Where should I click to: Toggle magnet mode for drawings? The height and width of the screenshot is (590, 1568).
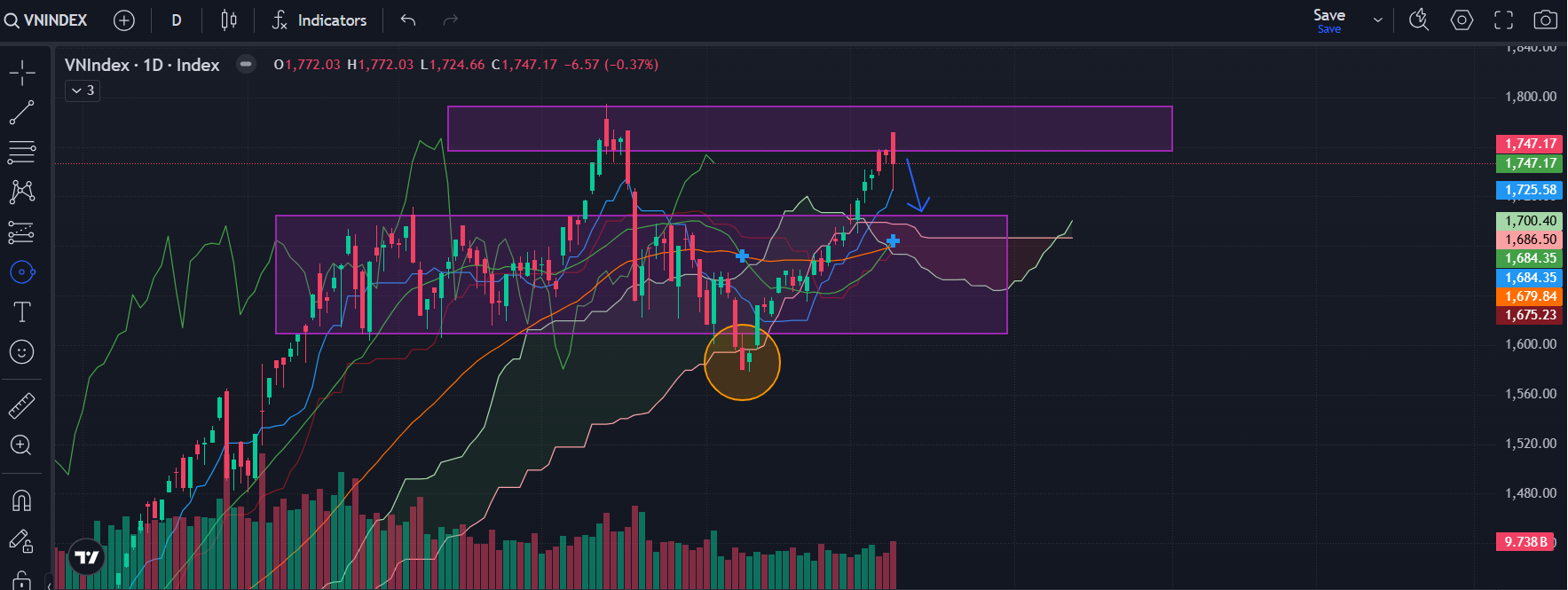22,500
